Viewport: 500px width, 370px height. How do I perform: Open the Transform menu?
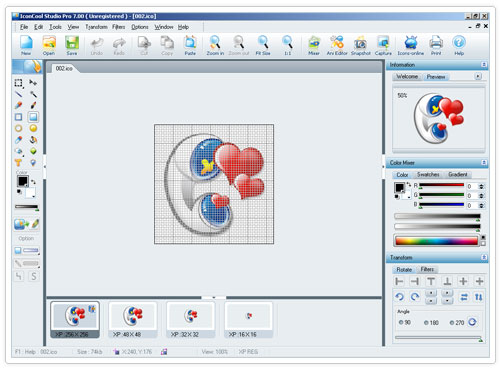coord(96,27)
